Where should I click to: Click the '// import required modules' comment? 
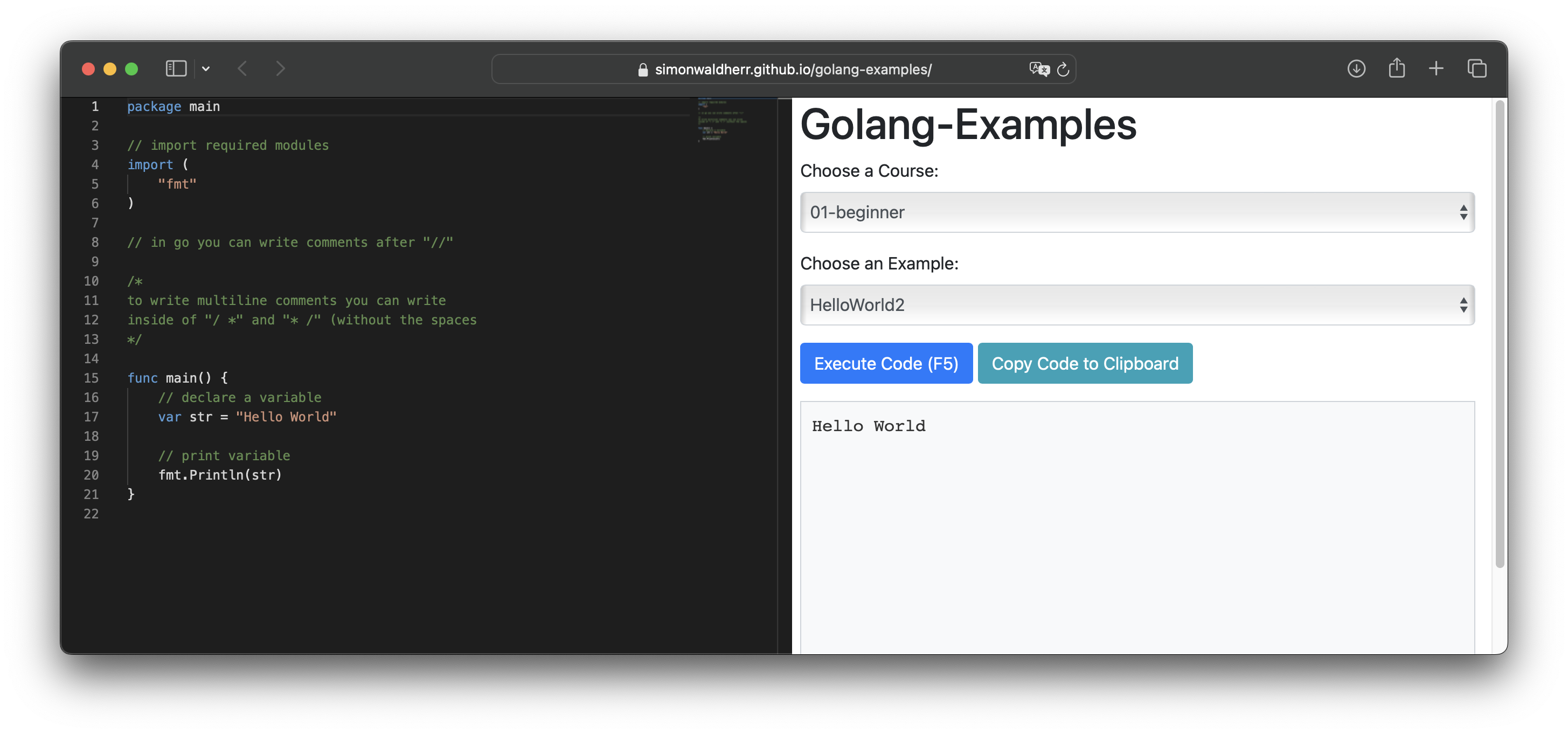(227, 146)
